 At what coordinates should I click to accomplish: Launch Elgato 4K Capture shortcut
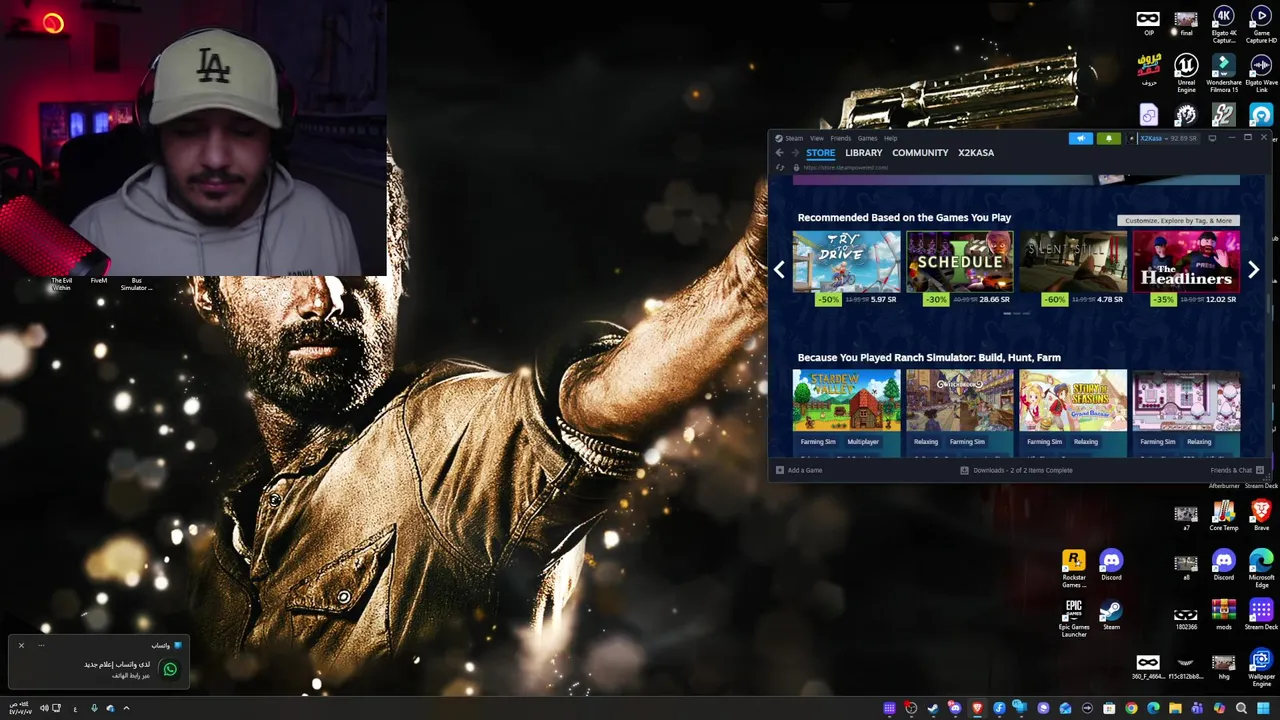click(x=1224, y=24)
